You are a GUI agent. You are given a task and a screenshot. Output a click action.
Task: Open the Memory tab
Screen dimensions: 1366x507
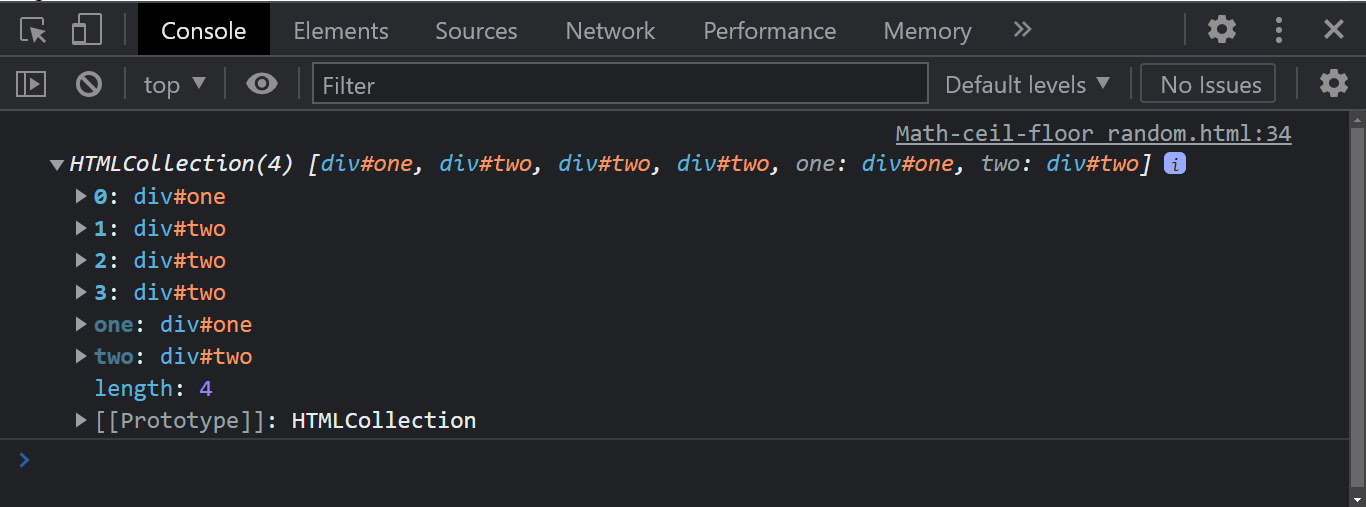[927, 30]
